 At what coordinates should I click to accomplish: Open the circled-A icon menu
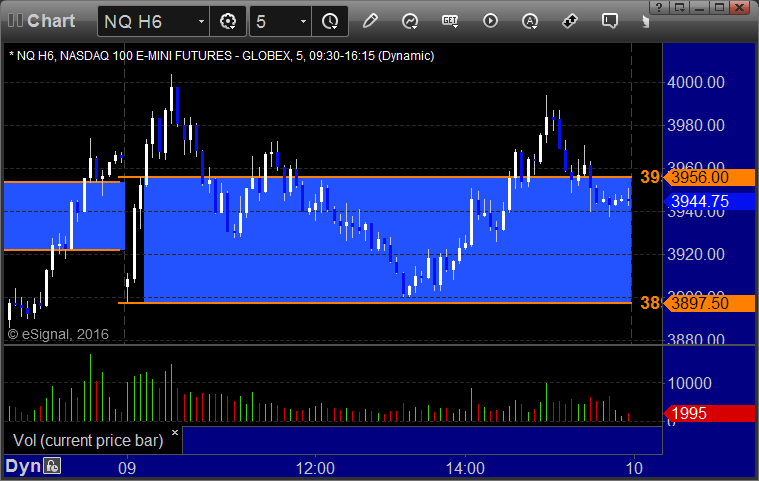point(530,21)
